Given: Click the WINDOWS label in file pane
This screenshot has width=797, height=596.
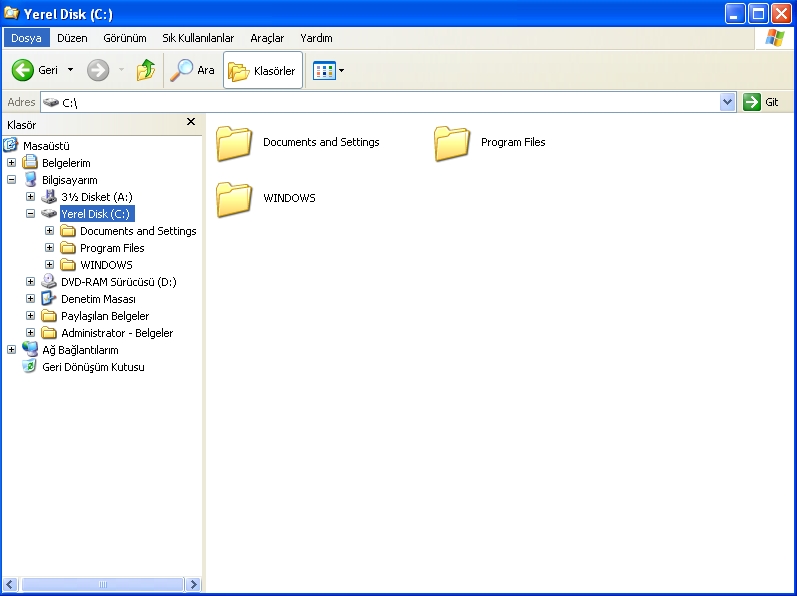Looking at the screenshot, I should [x=289, y=198].
